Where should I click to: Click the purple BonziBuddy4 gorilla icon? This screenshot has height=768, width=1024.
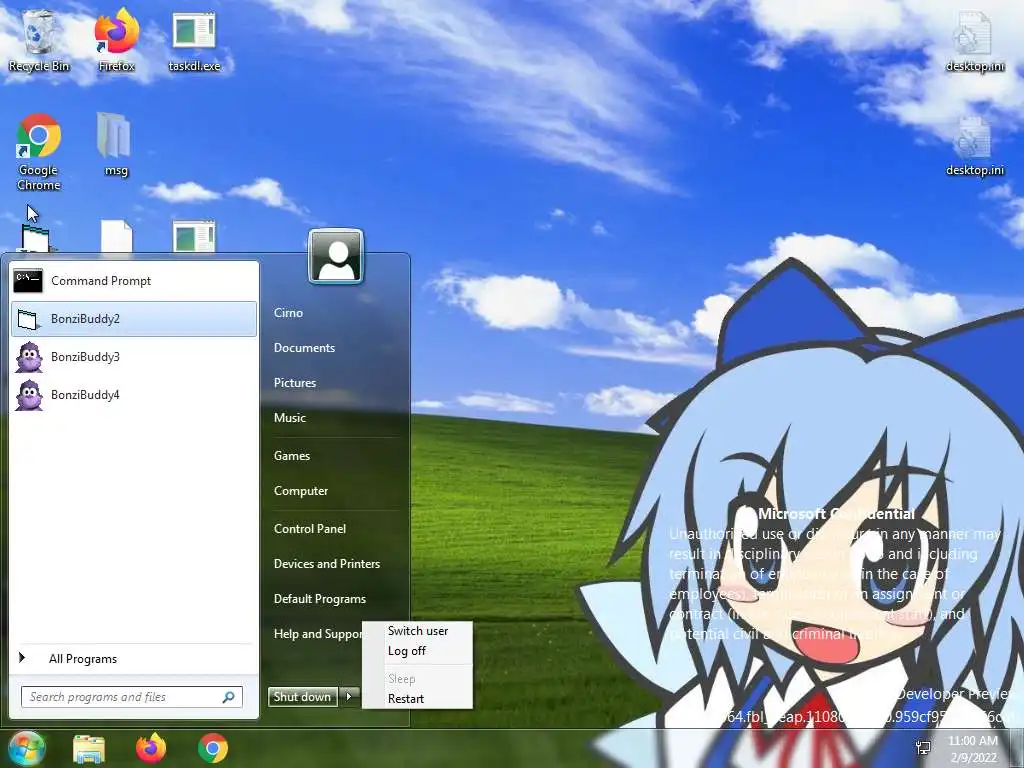29,395
